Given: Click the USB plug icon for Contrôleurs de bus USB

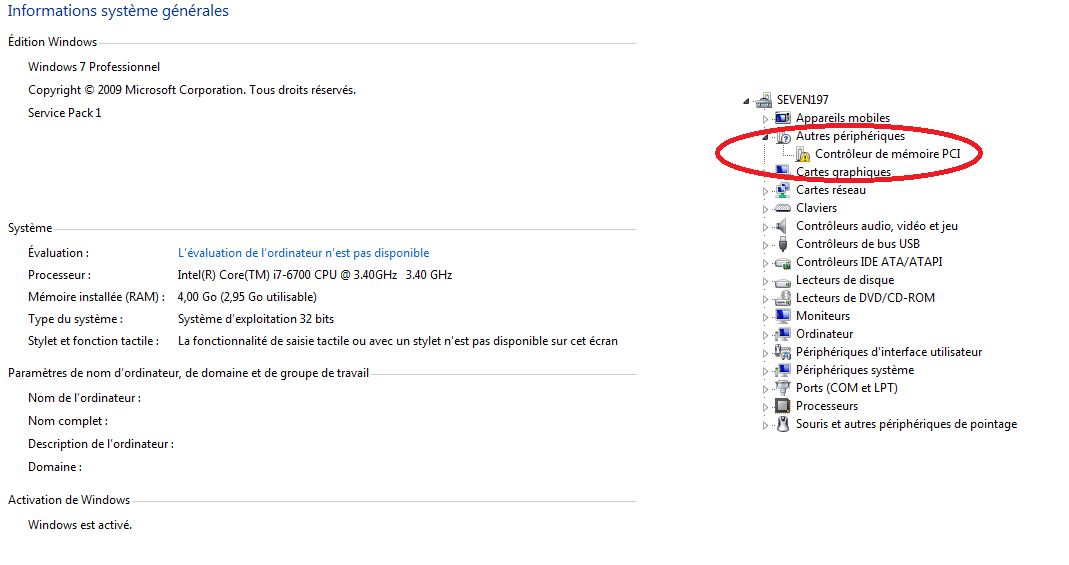Looking at the screenshot, I should point(783,244).
